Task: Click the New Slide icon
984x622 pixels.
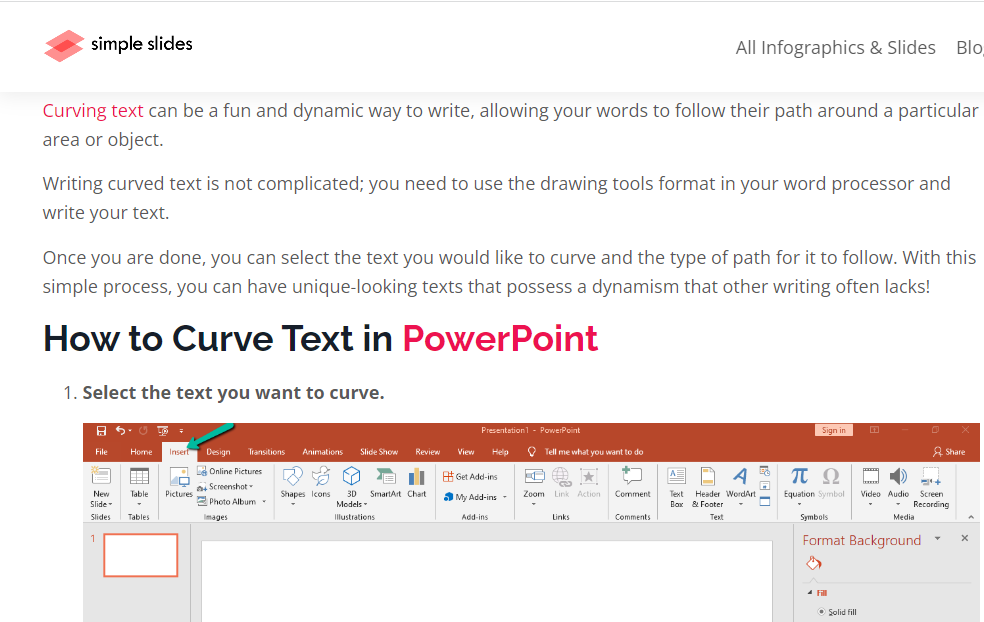Action: pyautogui.click(x=101, y=476)
